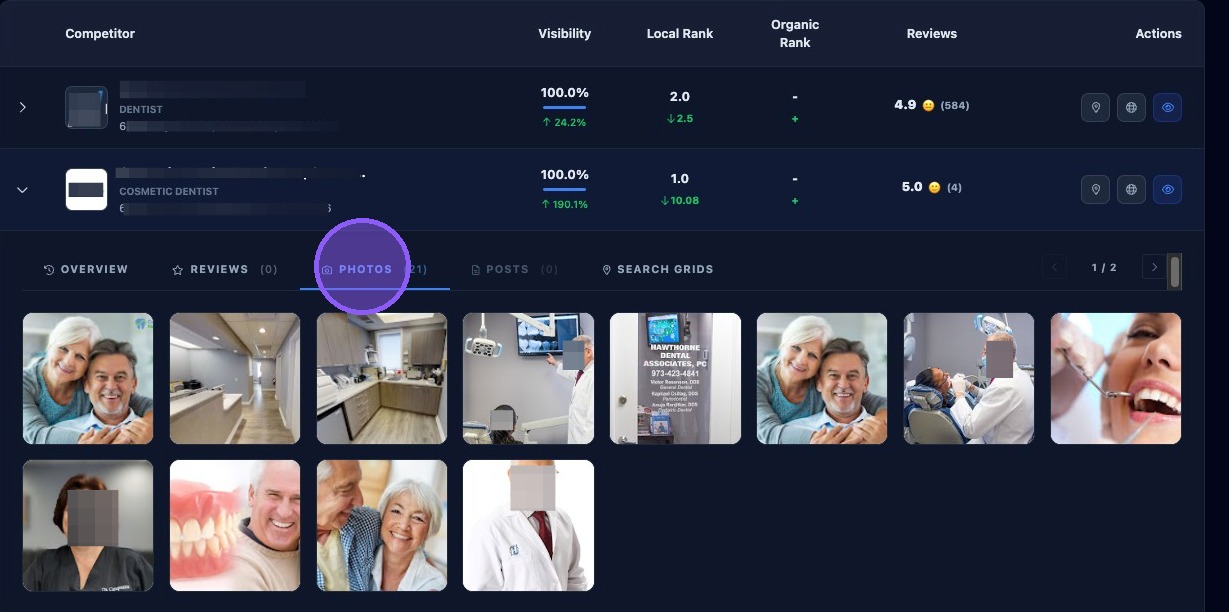
Task: Expand the Dentist competitor row chevron
Action: pyautogui.click(x=23, y=107)
